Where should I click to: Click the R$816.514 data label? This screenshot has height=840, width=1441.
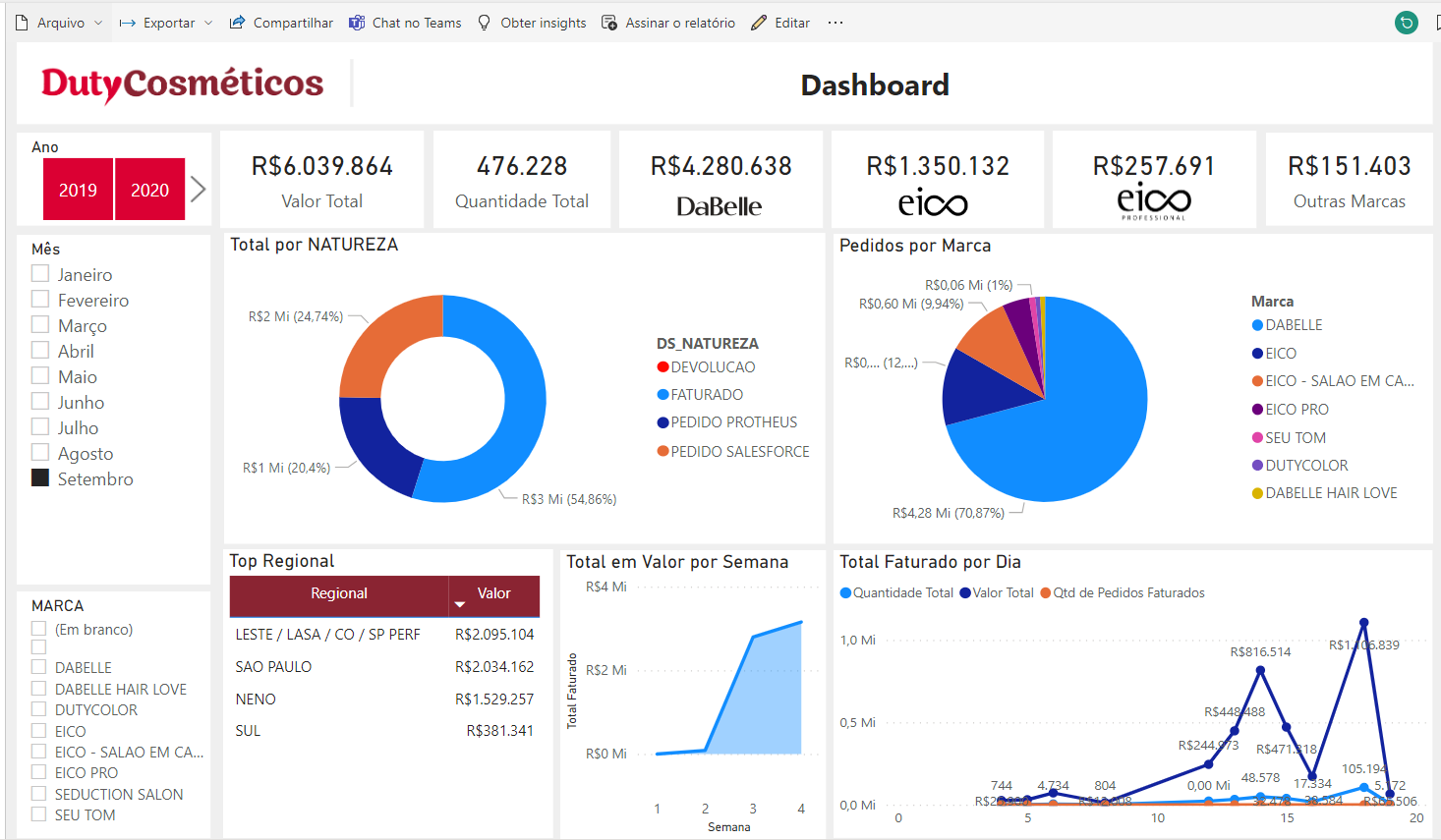[x=1260, y=652]
